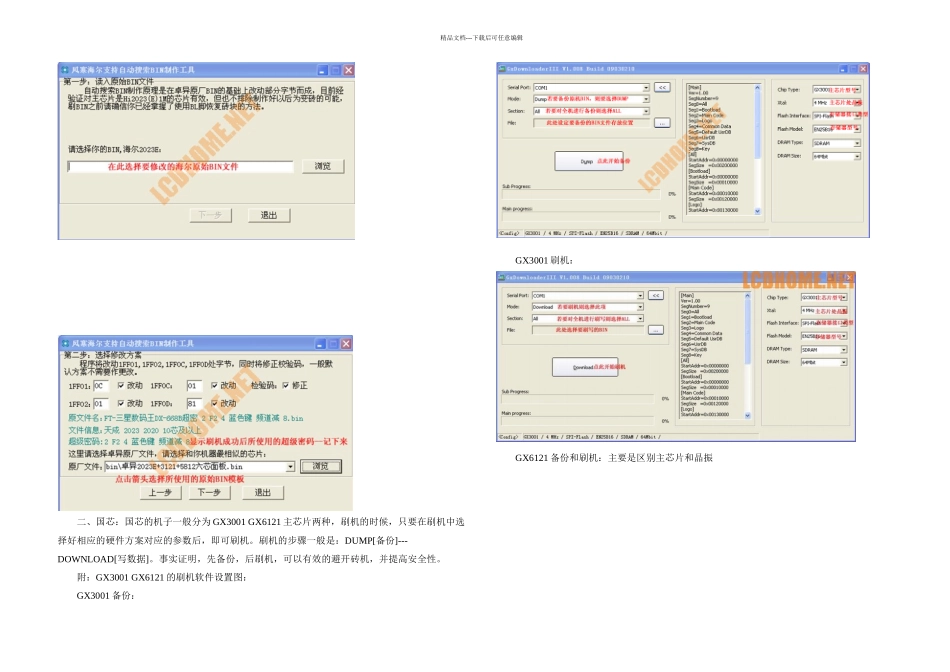Click the ... browse button in the Download-mode window
Viewport: 950px width, 672px height.
(656, 330)
